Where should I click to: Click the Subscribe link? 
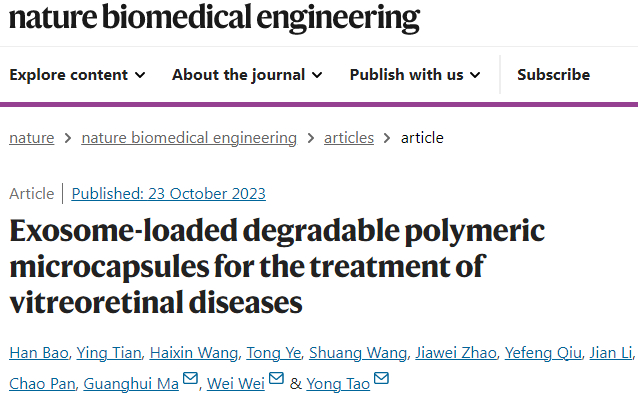(x=553, y=74)
